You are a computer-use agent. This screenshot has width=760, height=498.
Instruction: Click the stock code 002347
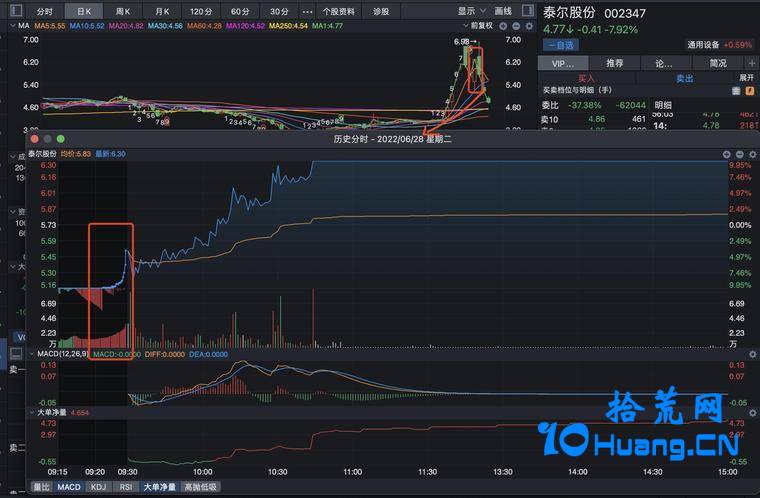click(625, 13)
